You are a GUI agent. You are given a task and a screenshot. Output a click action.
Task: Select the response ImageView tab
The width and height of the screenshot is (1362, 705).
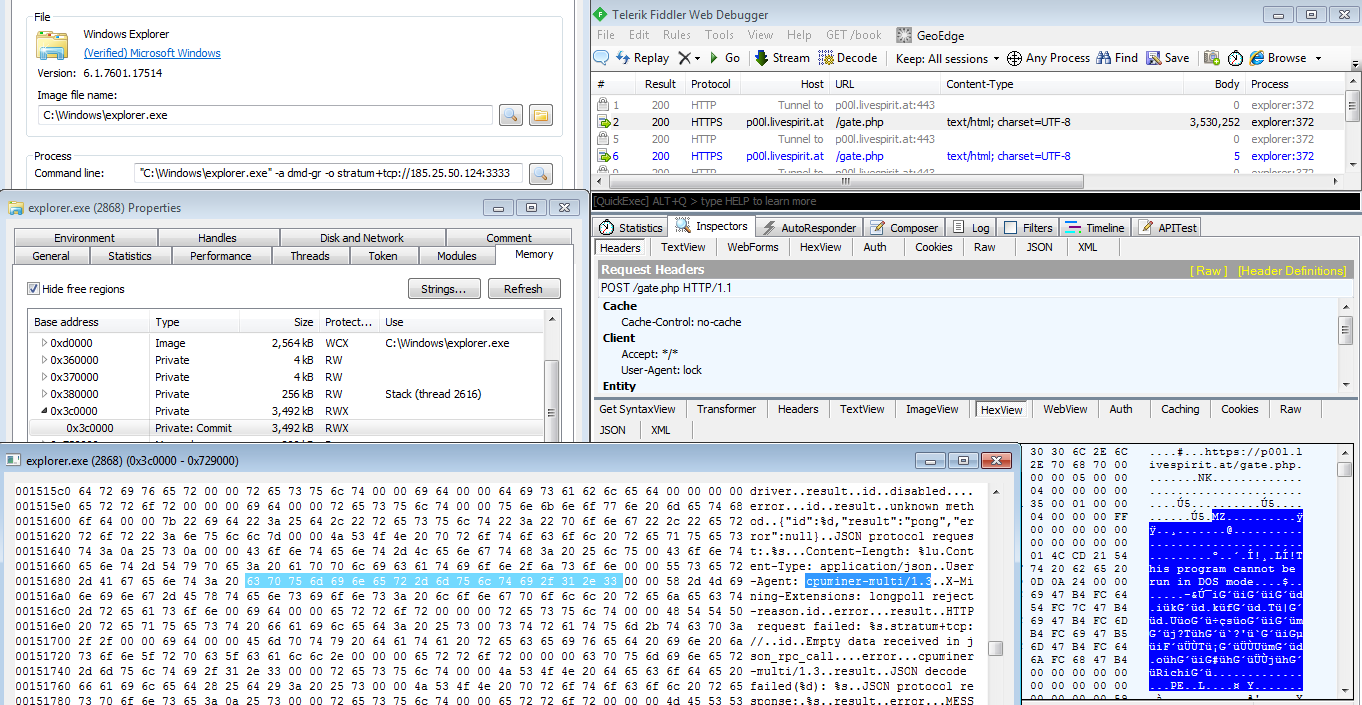pos(932,409)
